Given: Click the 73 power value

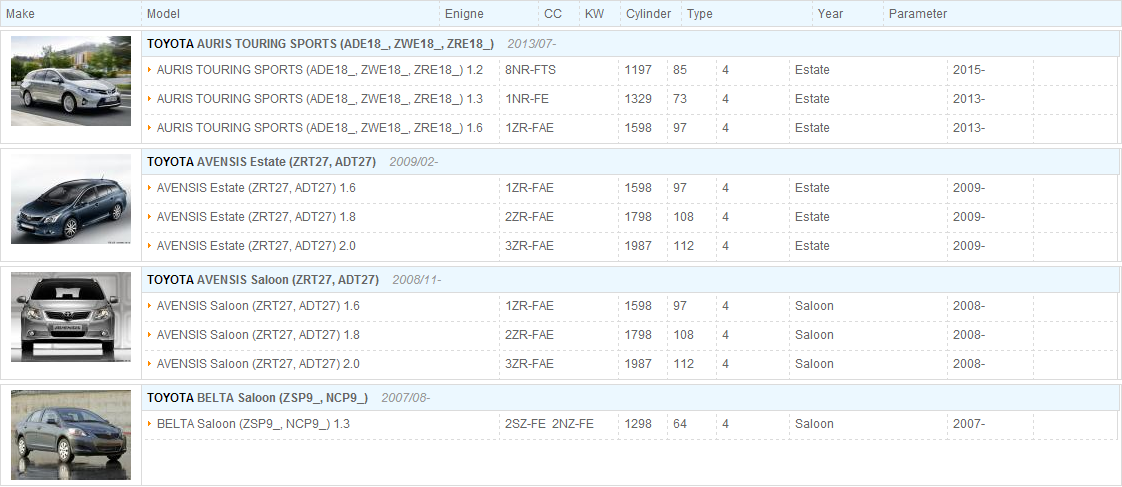Looking at the screenshot, I should pyautogui.click(x=680, y=99).
